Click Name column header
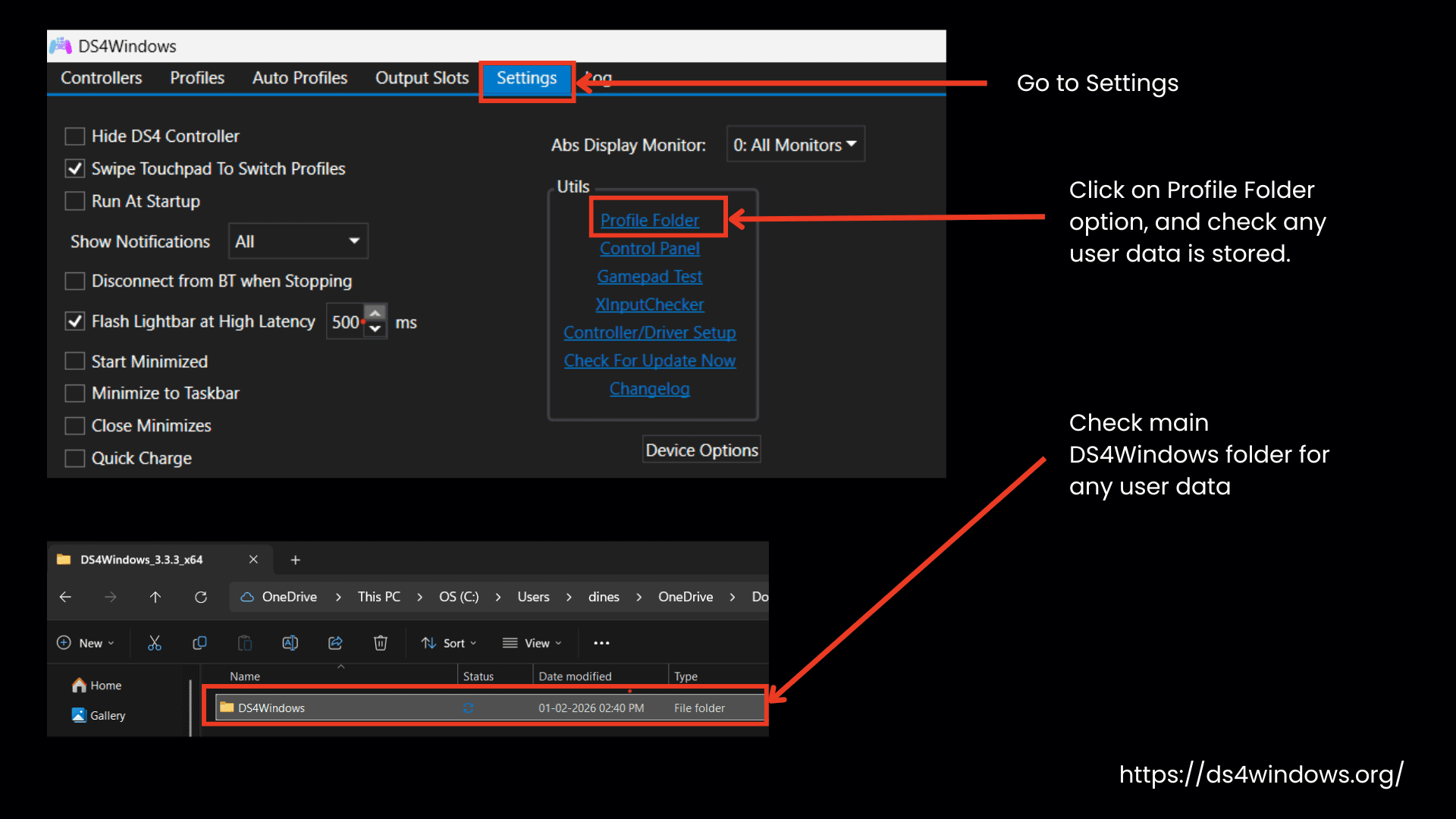The image size is (1456, 819). click(245, 676)
